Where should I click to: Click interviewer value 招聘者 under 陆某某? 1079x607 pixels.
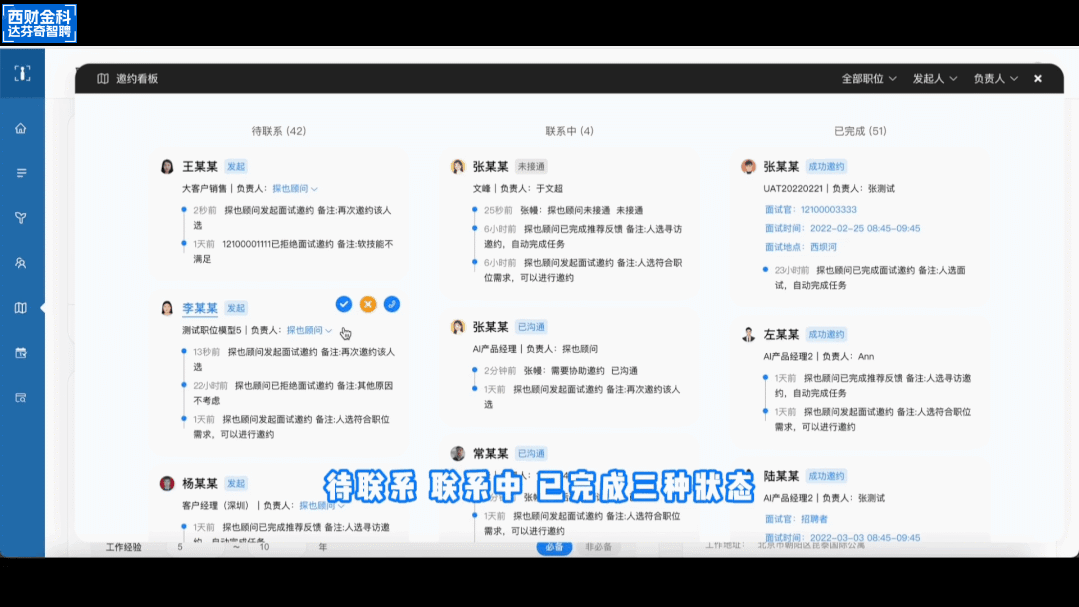tap(814, 519)
